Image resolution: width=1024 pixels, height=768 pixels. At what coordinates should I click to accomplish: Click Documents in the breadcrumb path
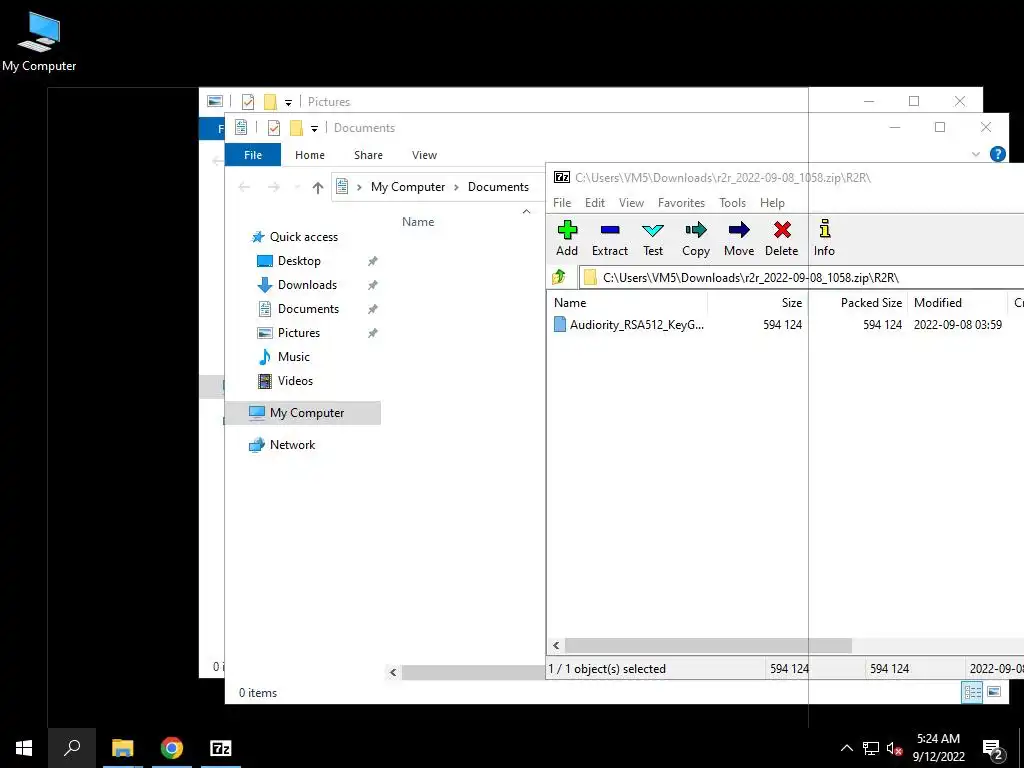coord(498,187)
